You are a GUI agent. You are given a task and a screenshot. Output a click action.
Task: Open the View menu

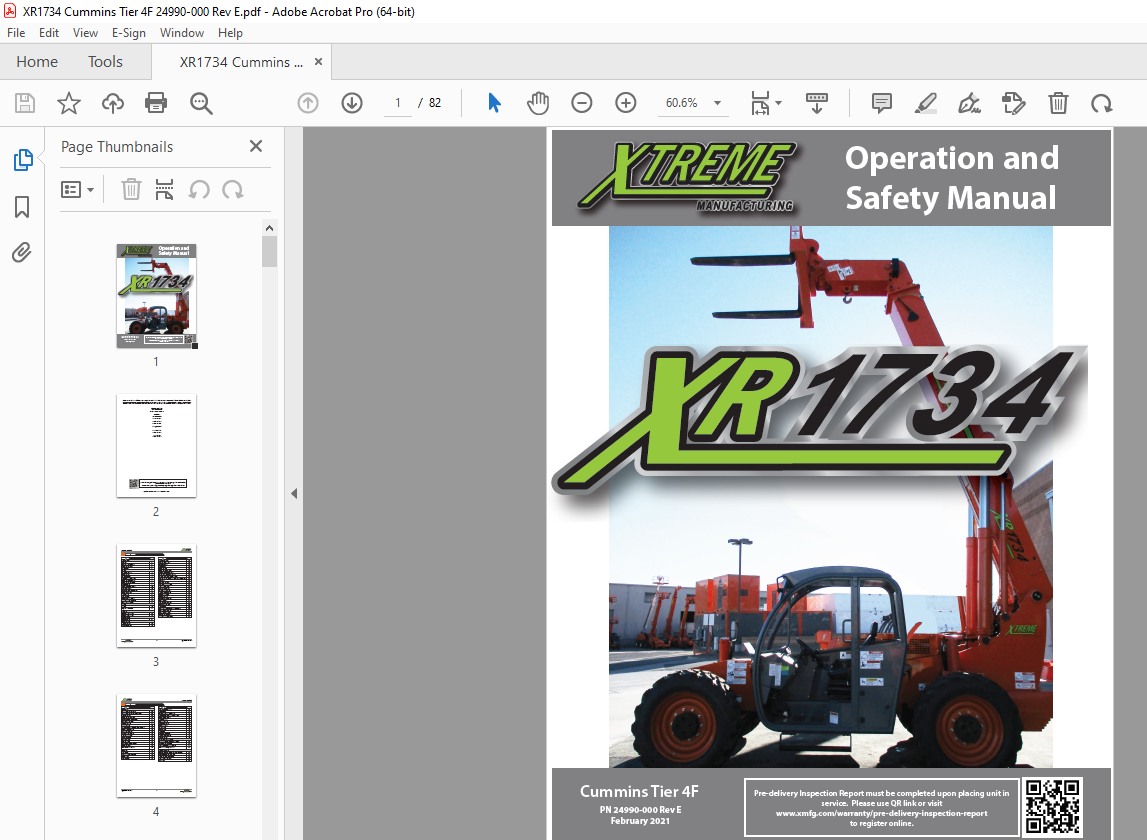coord(85,33)
